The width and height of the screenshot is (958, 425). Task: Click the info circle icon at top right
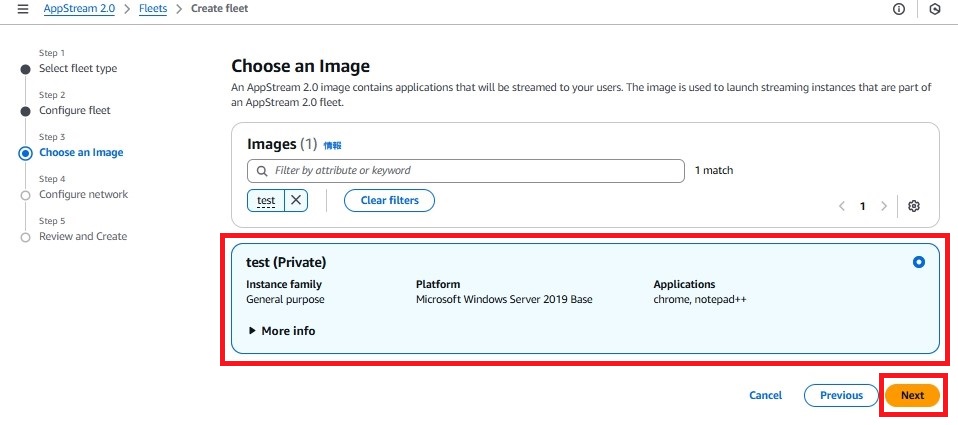point(899,9)
